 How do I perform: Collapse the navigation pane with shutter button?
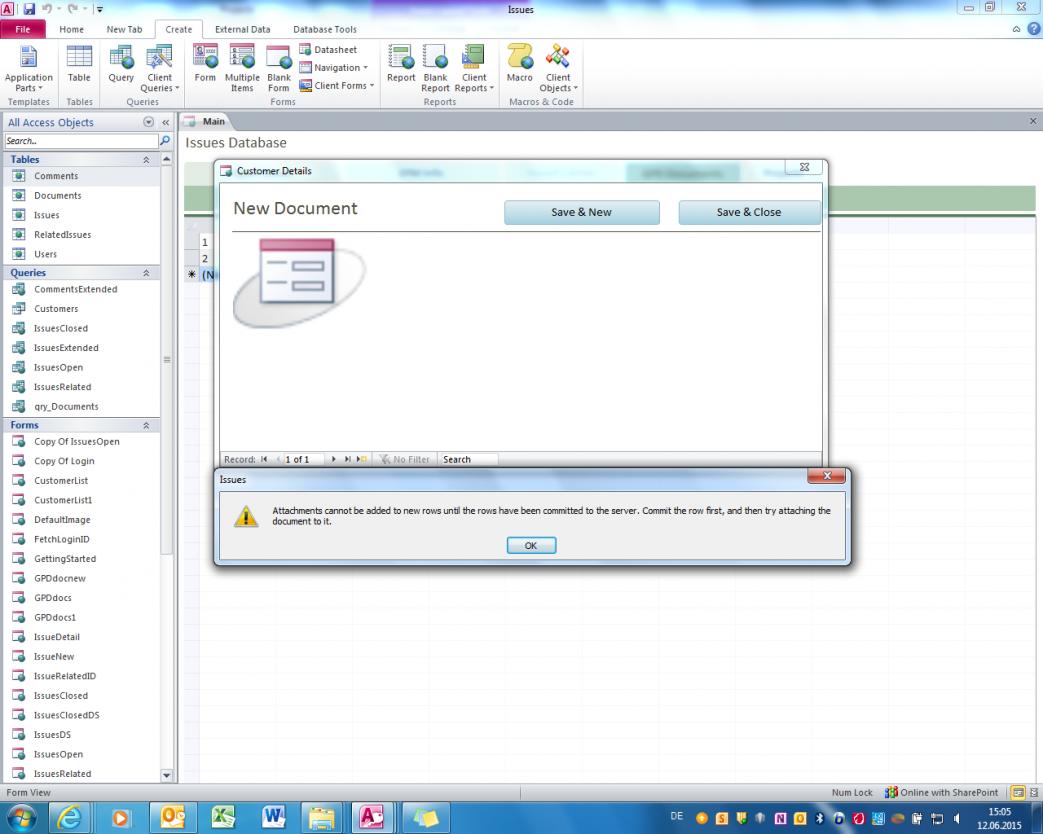[166, 122]
